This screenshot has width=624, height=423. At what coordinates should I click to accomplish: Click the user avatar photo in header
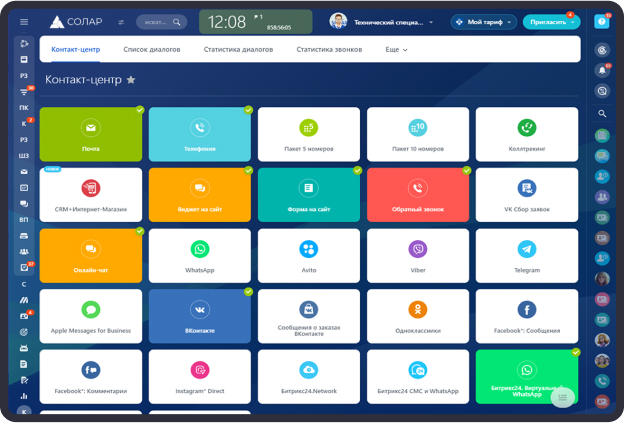pyautogui.click(x=338, y=21)
